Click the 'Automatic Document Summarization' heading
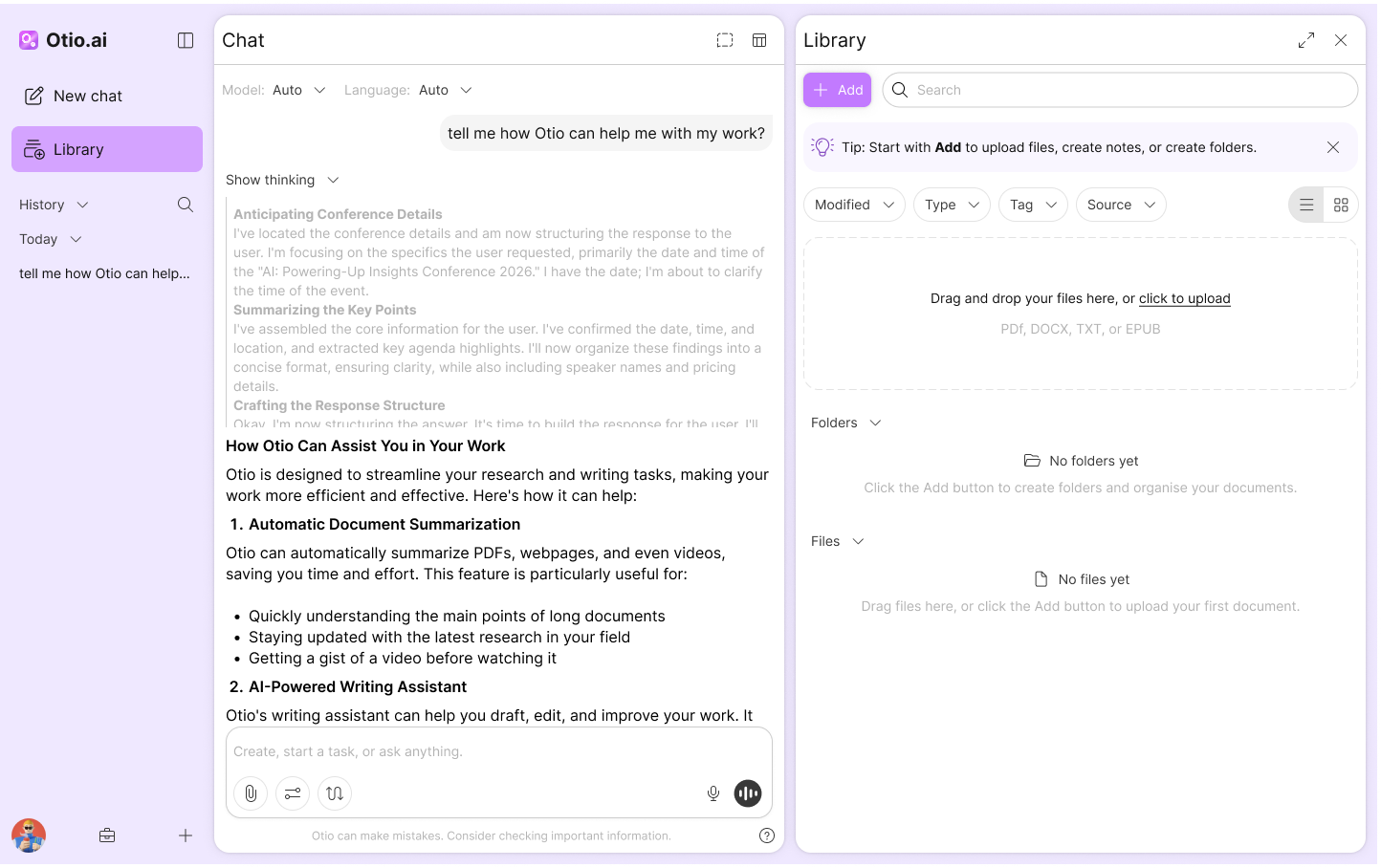This screenshot has width=1381, height=868. coord(384,524)
